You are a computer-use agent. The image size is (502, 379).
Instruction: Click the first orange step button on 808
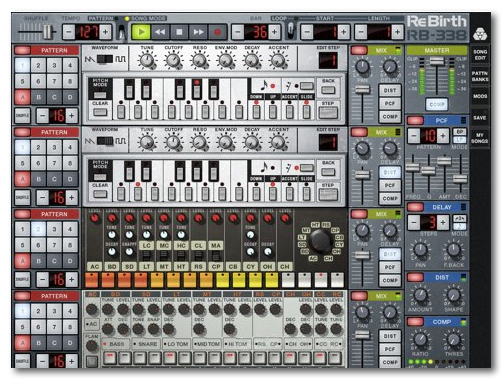[x=92, y=280]
